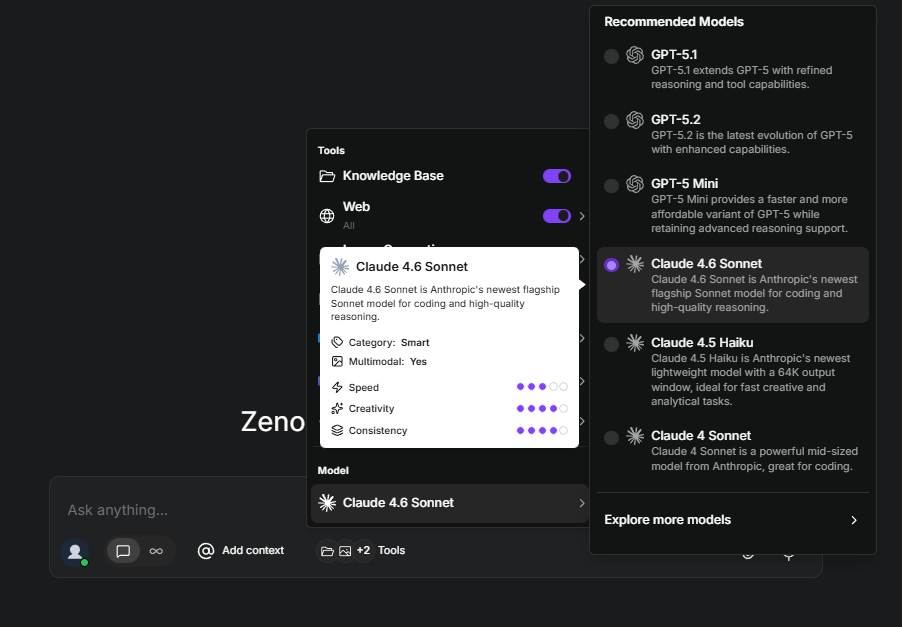Click the 'Category: Smart' text in info card

[x=389, y=343]
